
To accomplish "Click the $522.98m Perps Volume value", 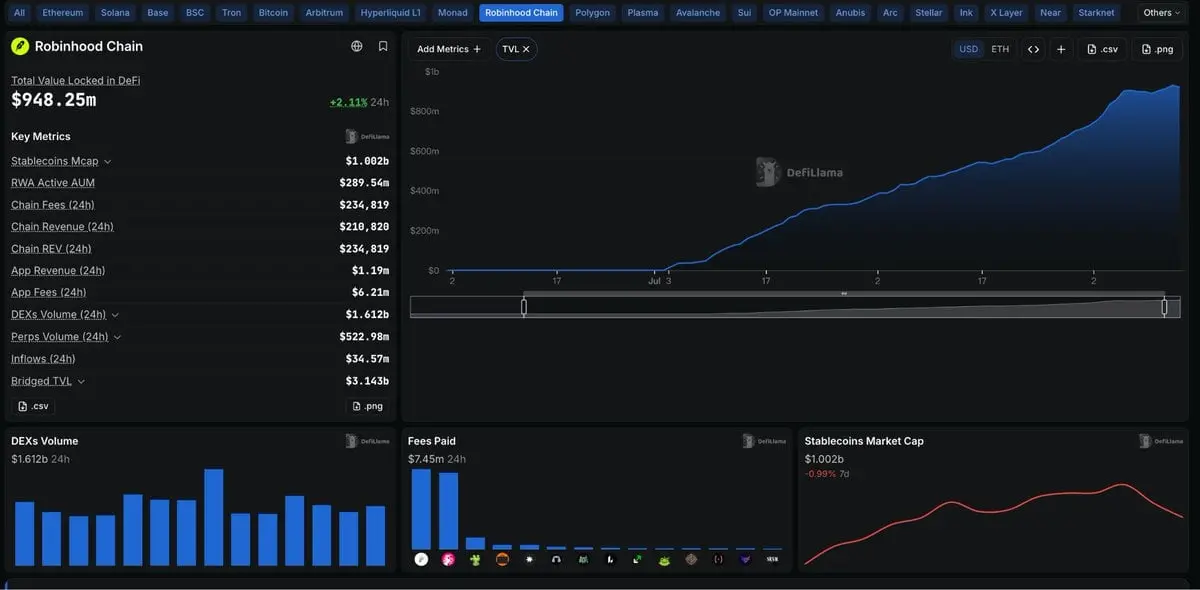I will click(364, 337).
